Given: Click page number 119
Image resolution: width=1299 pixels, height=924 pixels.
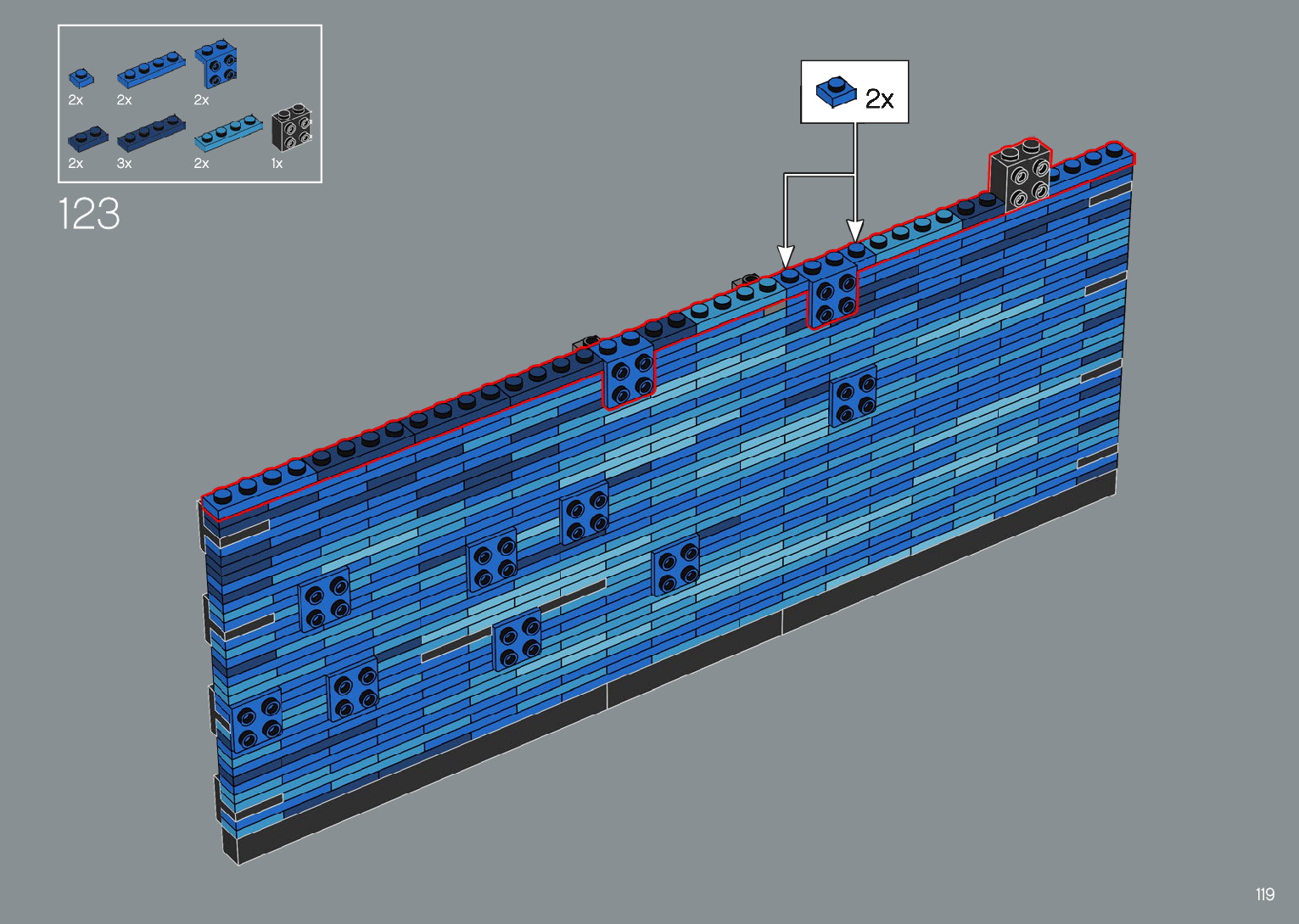Looking at the screenshot, I should (x=1264, y=894).
